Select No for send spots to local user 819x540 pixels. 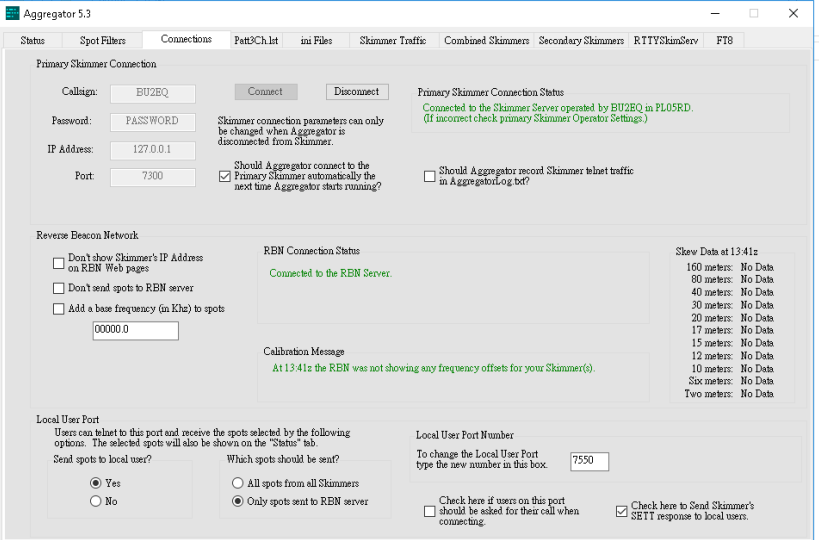point(96,501)
